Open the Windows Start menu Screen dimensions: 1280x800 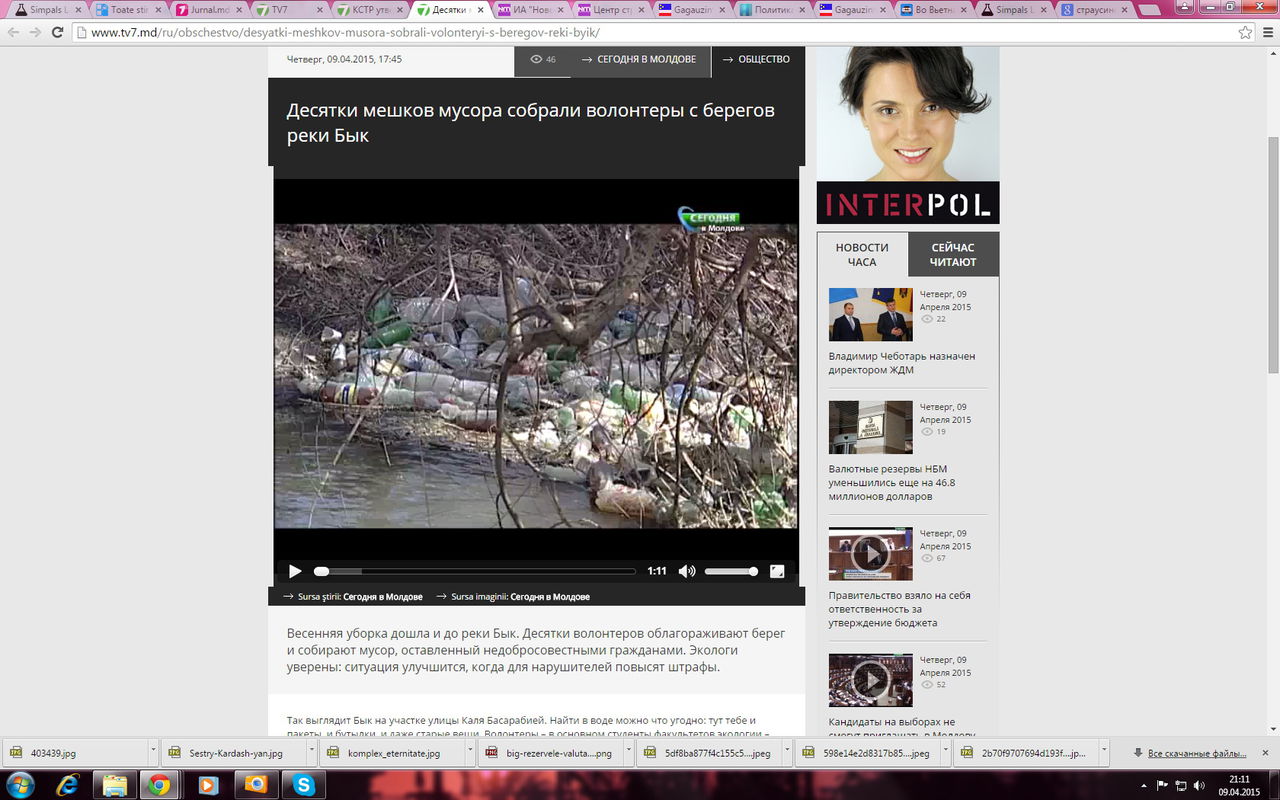pyautogui.click(x=20, y=784)
